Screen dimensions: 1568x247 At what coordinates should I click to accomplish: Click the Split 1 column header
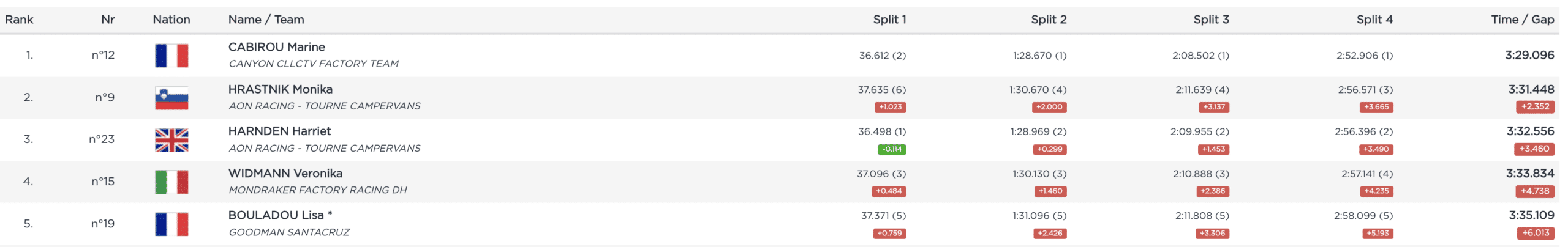click(x=889, y=20)
